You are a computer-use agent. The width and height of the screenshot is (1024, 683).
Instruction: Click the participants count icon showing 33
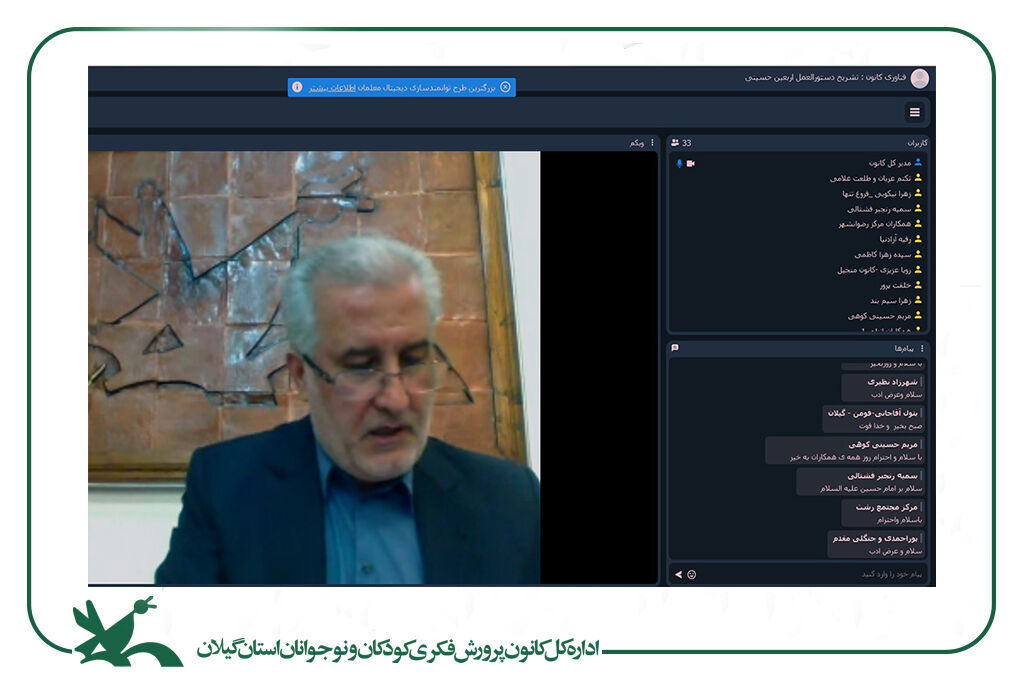[x=676, y=143]
